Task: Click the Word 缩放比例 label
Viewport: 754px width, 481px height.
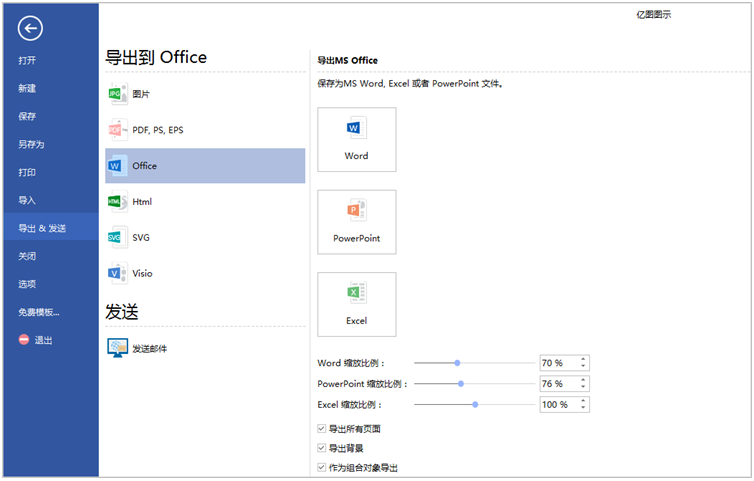Action: point(351,363)
